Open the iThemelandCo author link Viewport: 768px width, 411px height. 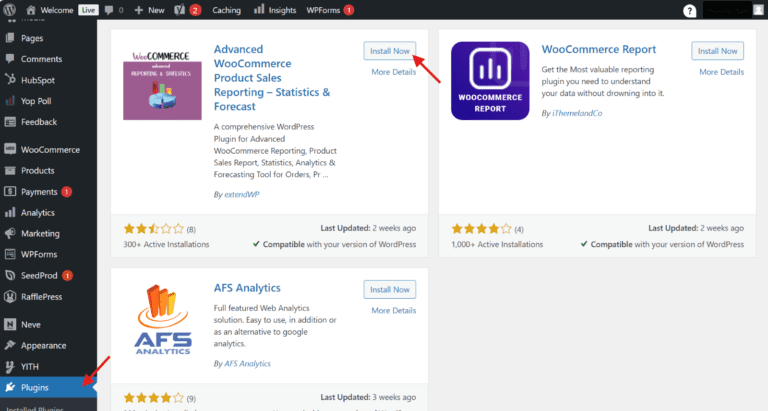pyautogui.click(x=577, y=113)
